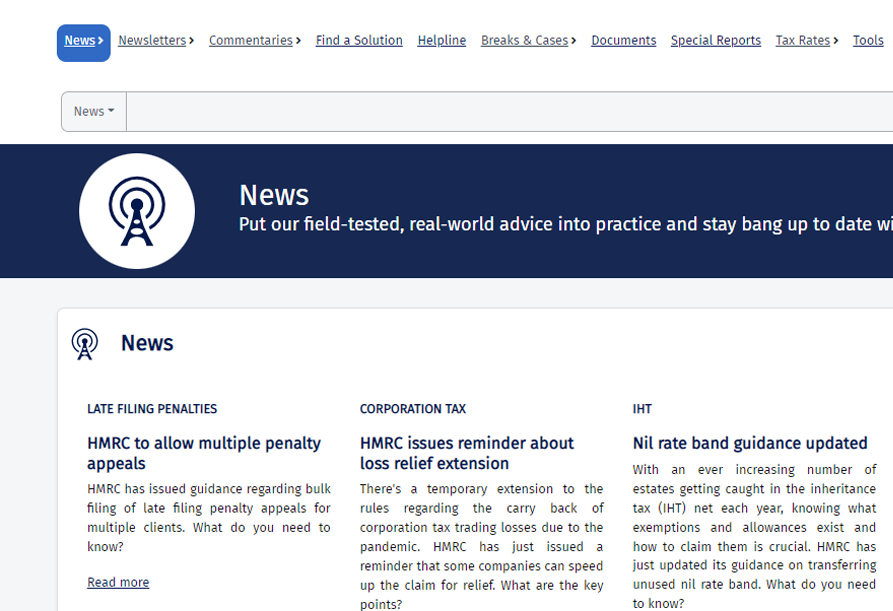Open the Tax Rates dropdown menu
The image size is (893, 611).
[807, 41]
